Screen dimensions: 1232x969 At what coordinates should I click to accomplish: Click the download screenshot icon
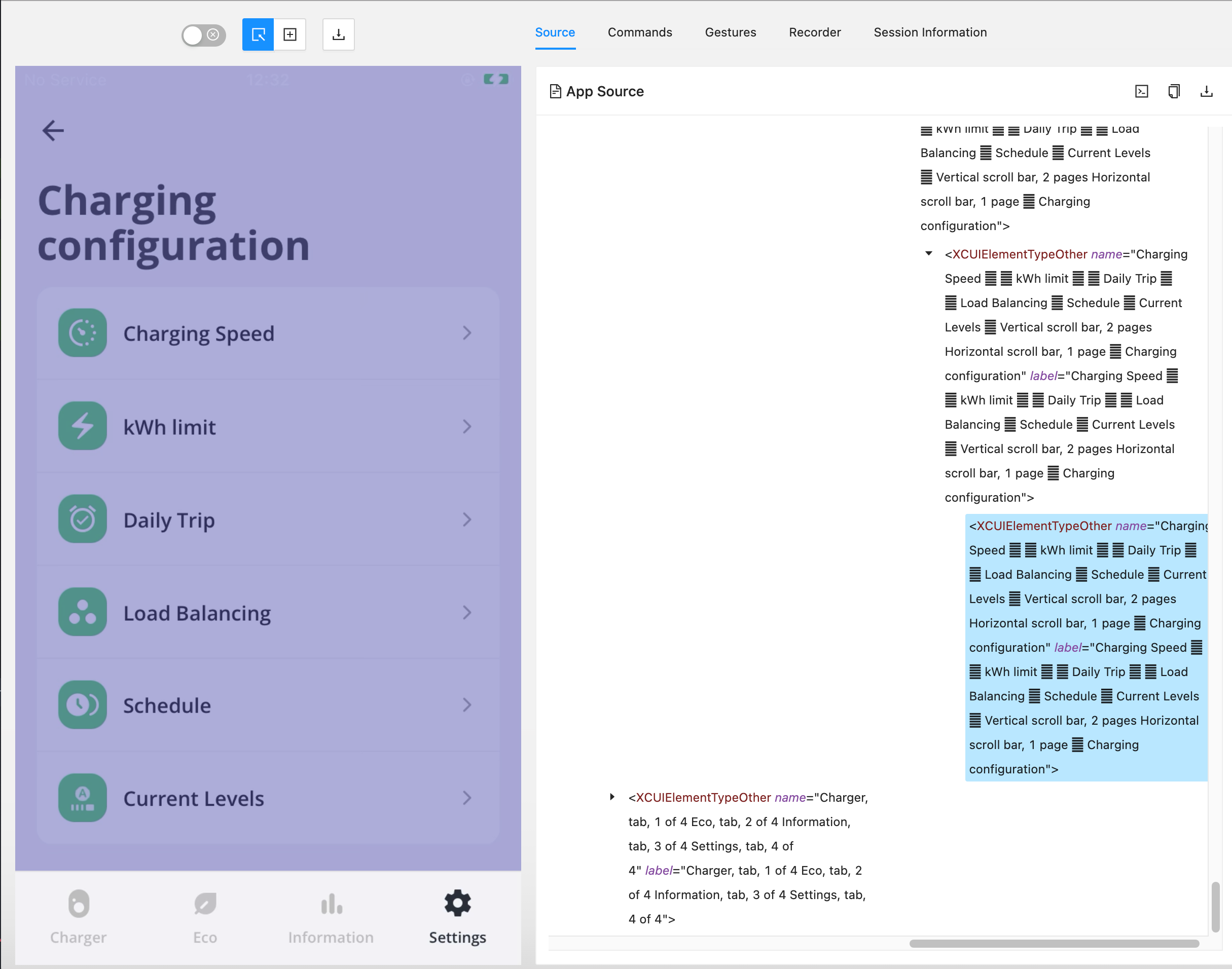pyautogui.click(x=338, y=34)
